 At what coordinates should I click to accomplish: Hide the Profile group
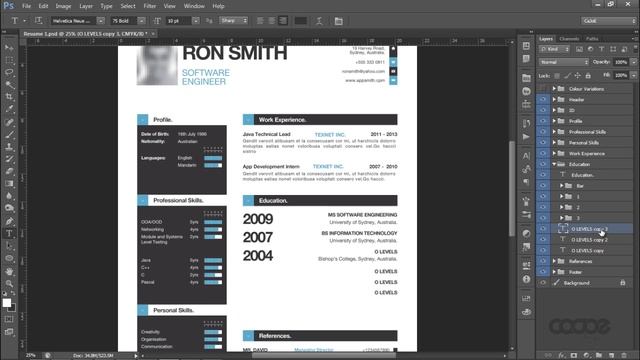click(x=543, y=121)
